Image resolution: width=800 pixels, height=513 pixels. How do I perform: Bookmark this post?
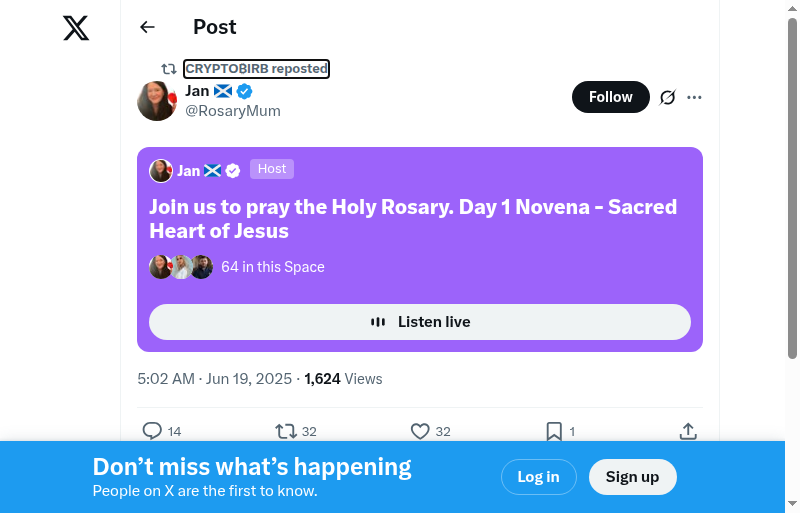554,431
